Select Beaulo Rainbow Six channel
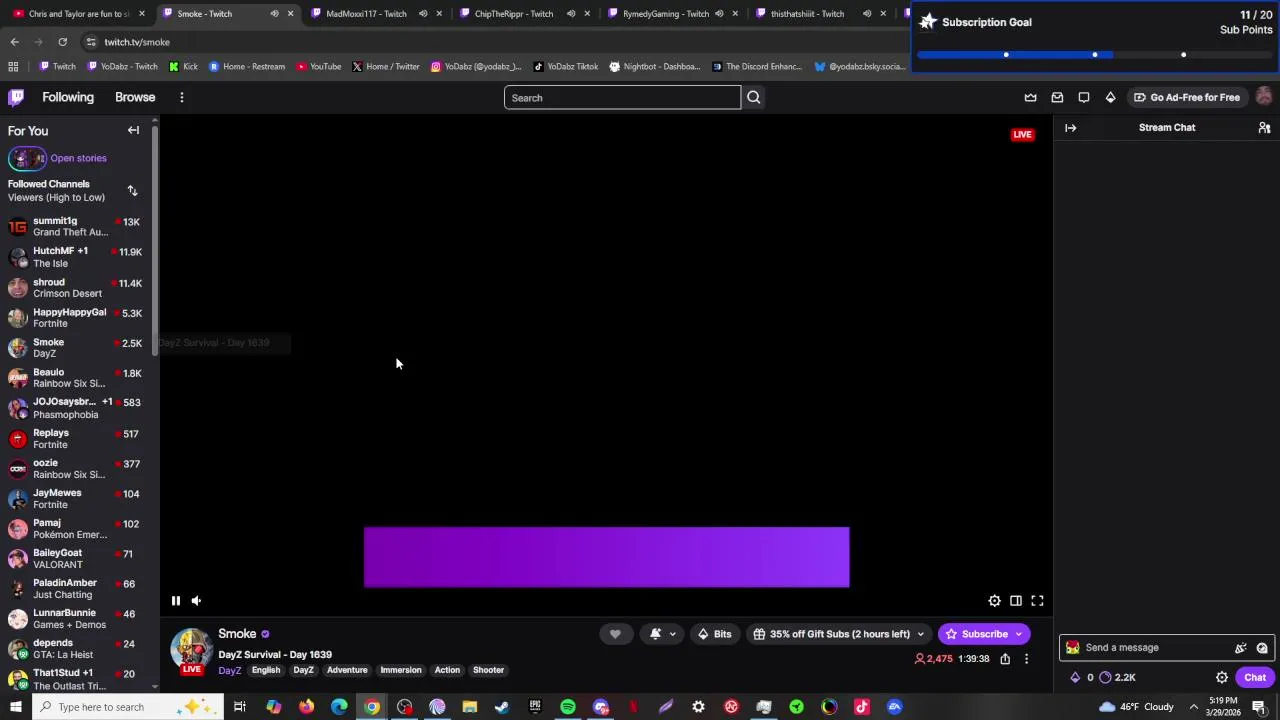 pyautogui.click(x=77, y=378)
